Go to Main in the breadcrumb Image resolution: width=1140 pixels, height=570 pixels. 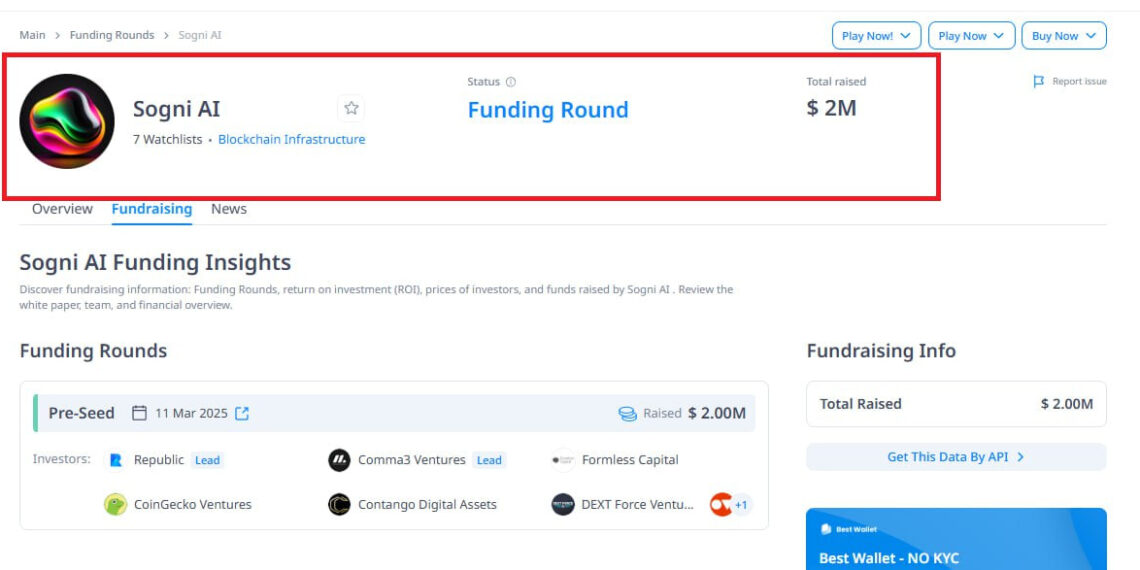(x=32, y=35)
